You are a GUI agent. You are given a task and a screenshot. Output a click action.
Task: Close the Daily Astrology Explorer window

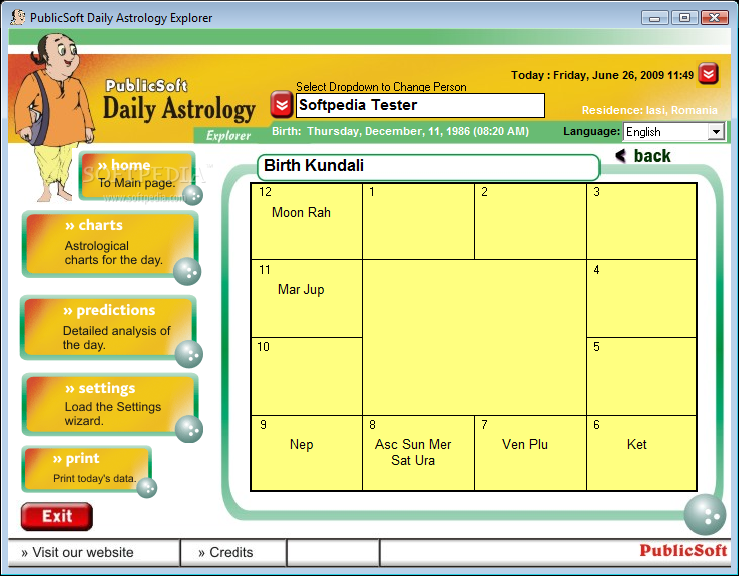[x=714, y=18]
